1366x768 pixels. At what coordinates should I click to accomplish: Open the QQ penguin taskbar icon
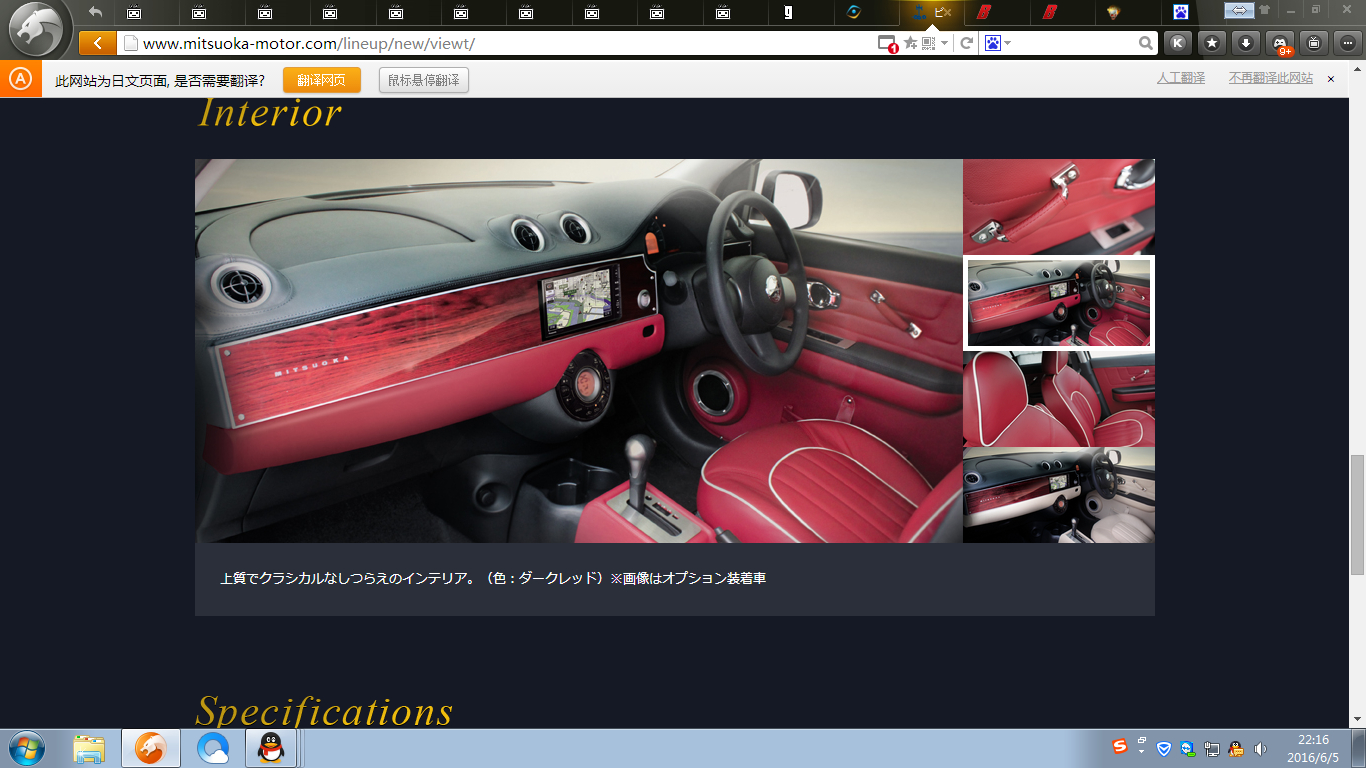click(270, 748)
